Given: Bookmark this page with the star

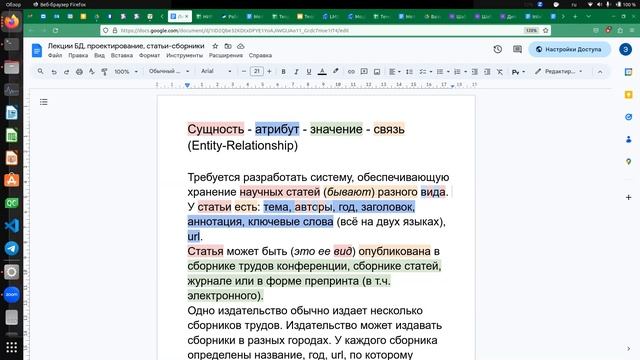Looking at the screenshot, I should pyautogui.click(x=546, y=30).
